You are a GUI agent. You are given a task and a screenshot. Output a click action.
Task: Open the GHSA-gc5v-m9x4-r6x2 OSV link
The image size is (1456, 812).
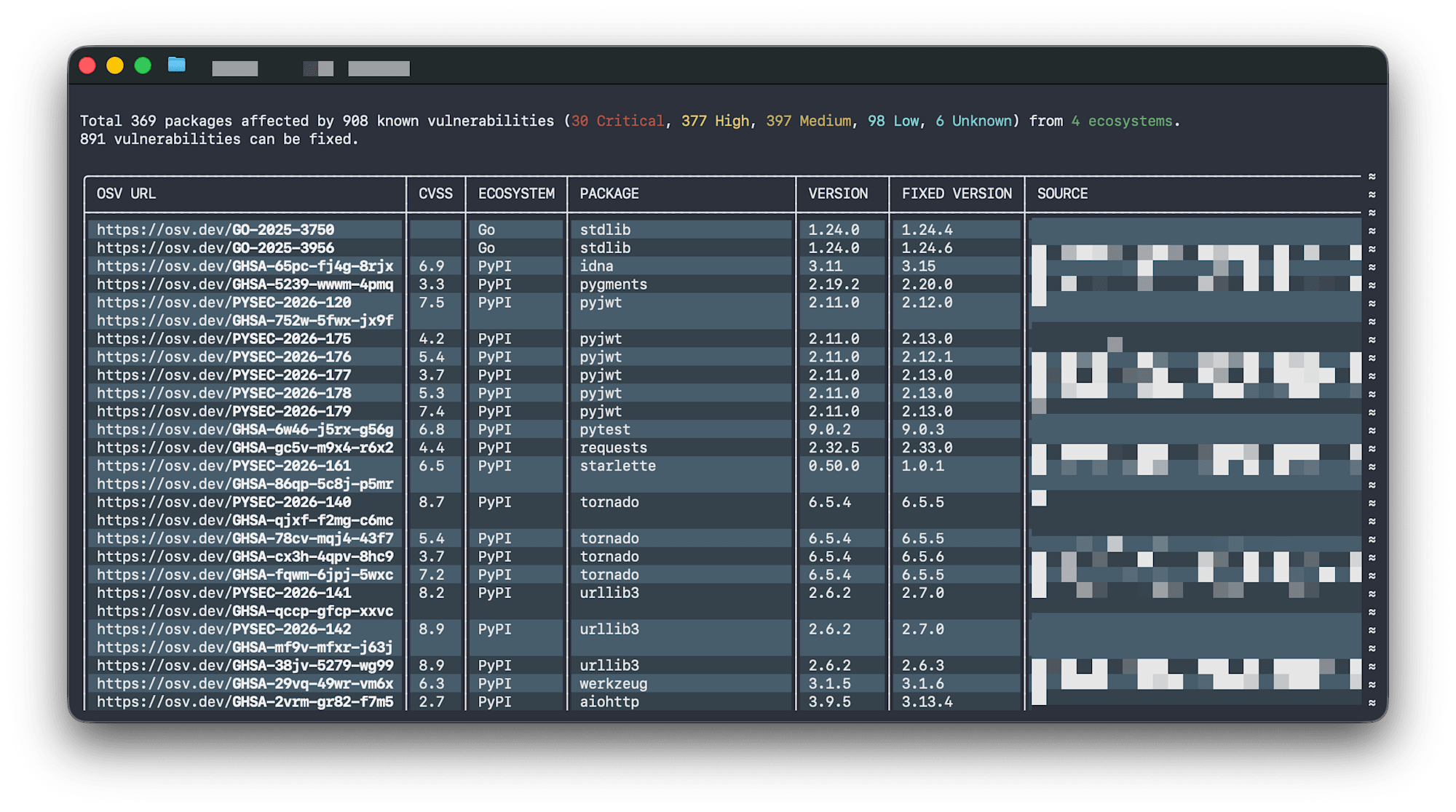coord(245,448)
